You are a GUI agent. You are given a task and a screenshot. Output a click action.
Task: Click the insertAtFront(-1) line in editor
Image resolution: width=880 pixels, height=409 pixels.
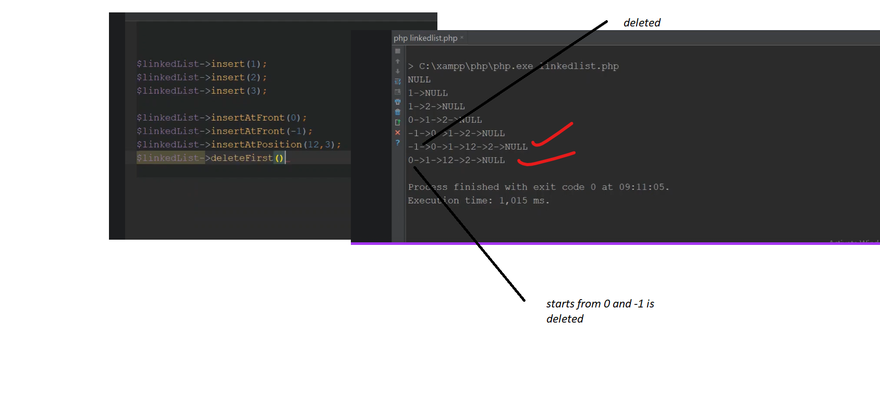(x=211, y=131)
